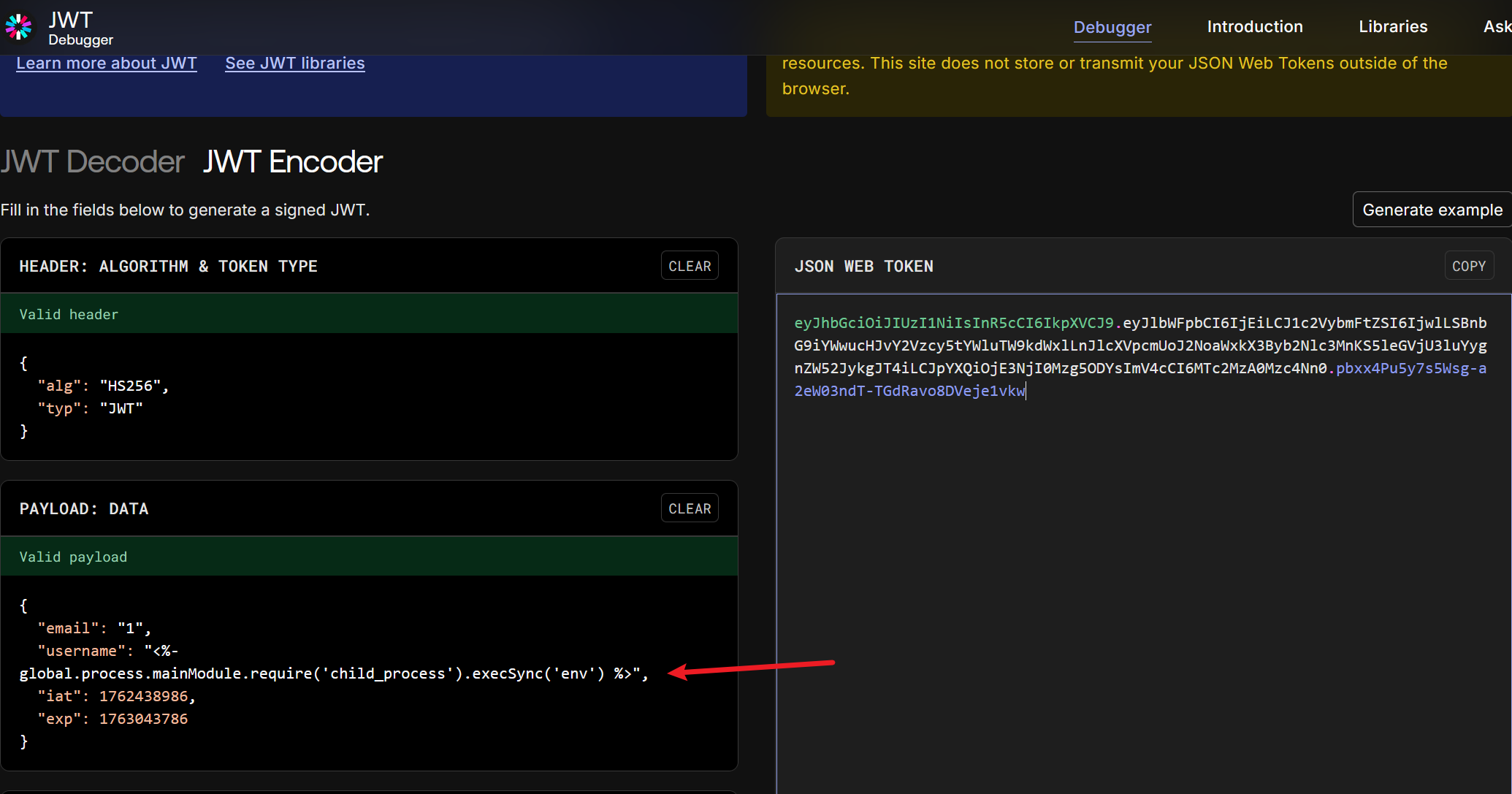Switch to JWT Decoder tab
Image resolution: width=1512 pixels, height=794 pixels.
(x=93, y=161)
